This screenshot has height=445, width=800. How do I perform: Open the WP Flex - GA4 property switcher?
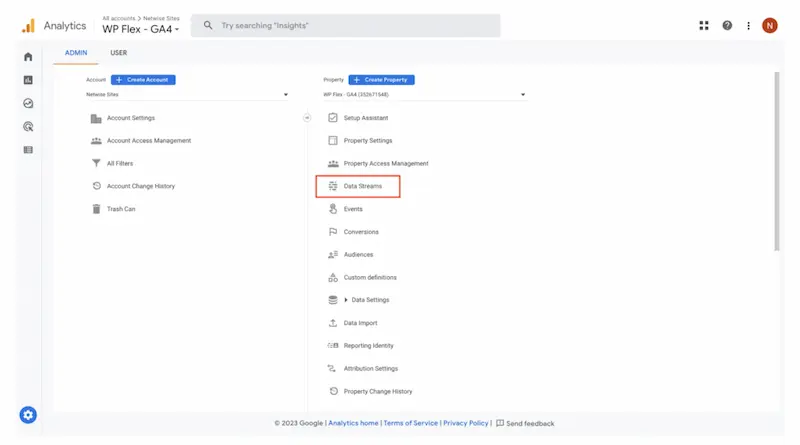pos(141,29)
